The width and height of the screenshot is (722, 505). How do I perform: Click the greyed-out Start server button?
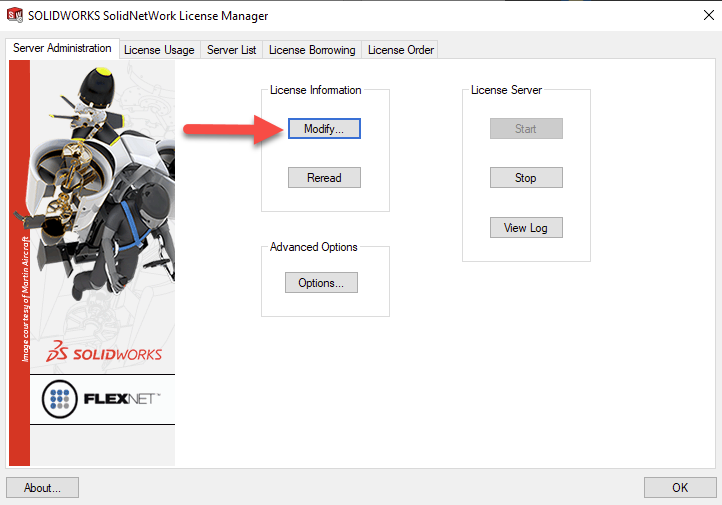[526, 129]
